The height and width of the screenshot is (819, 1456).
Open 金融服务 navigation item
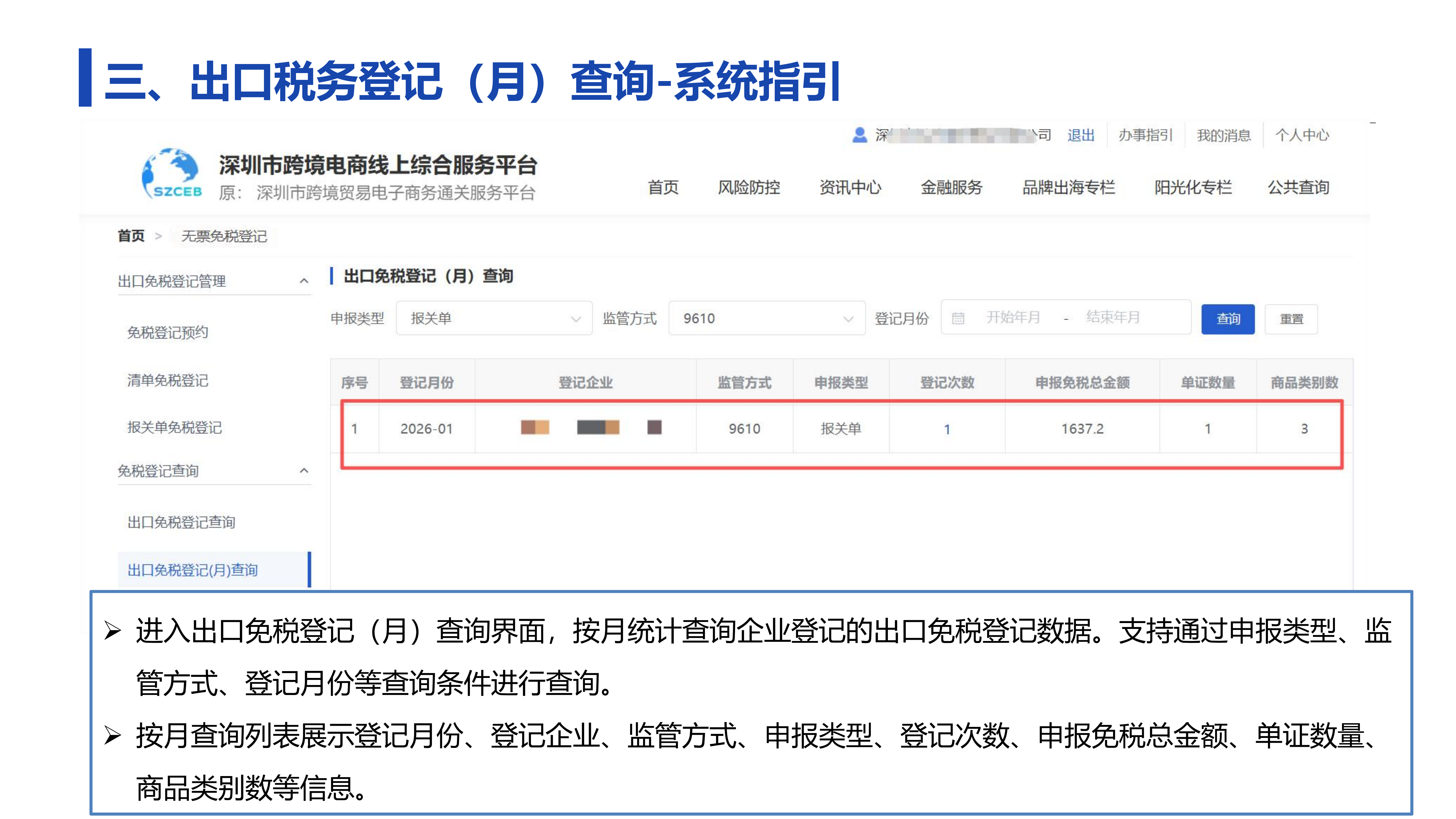(951, 187)
